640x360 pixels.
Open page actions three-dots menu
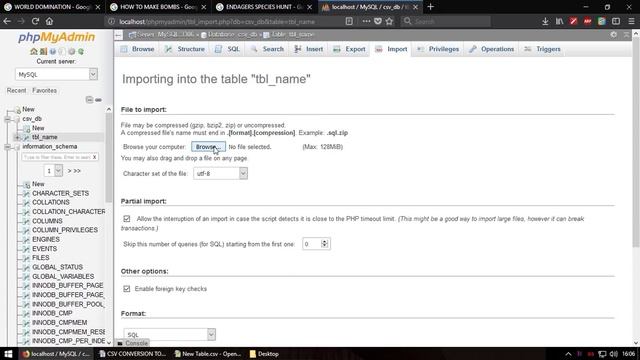366,21
